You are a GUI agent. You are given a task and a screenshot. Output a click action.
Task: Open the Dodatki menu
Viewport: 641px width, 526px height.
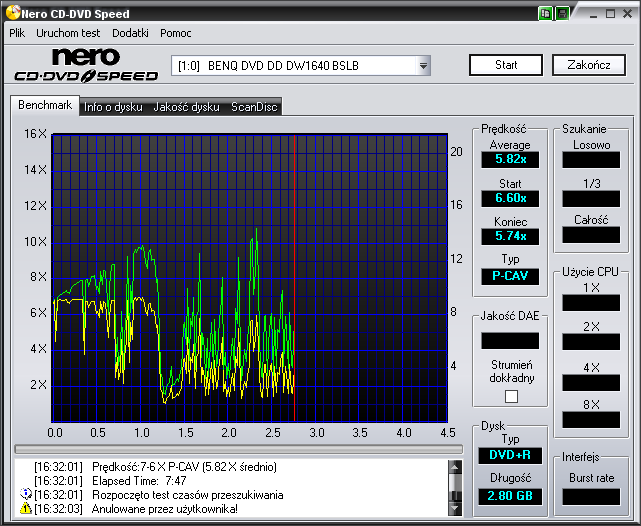coord(130,33)
